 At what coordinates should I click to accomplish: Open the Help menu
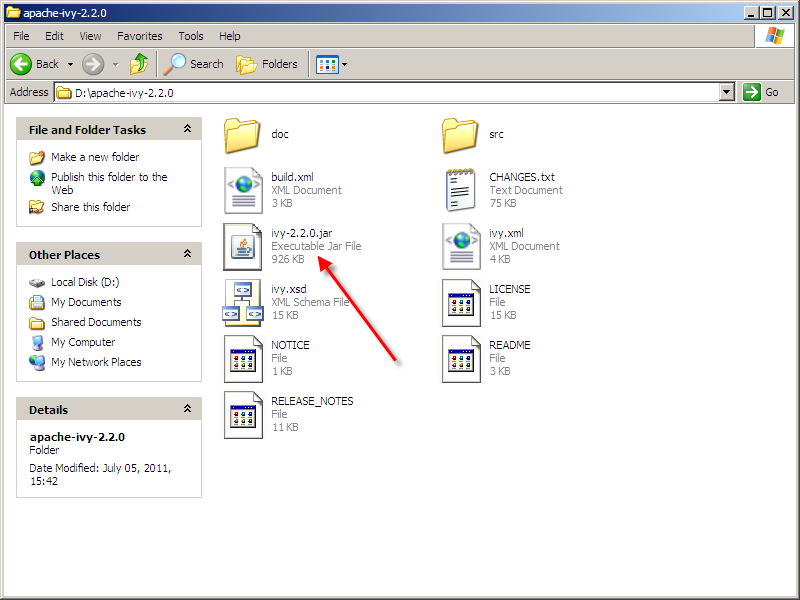click(x=230, y=36)
